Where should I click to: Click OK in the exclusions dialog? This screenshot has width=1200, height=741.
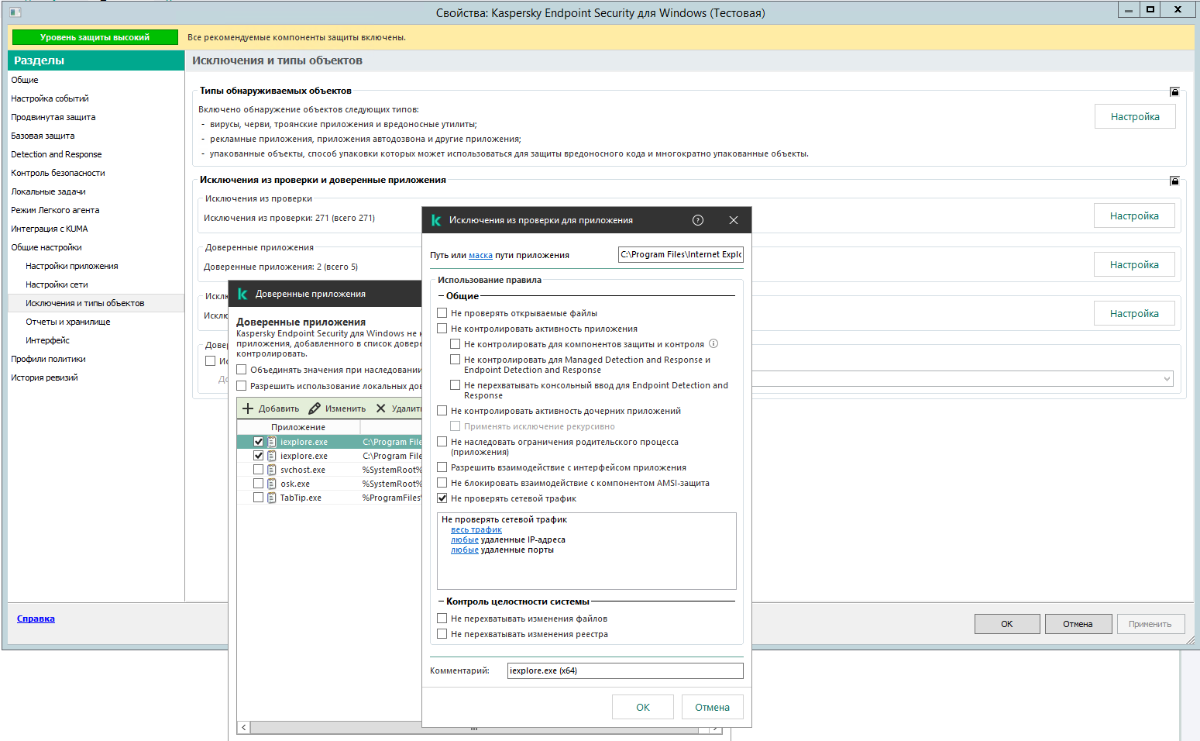[x=643, y=707]
